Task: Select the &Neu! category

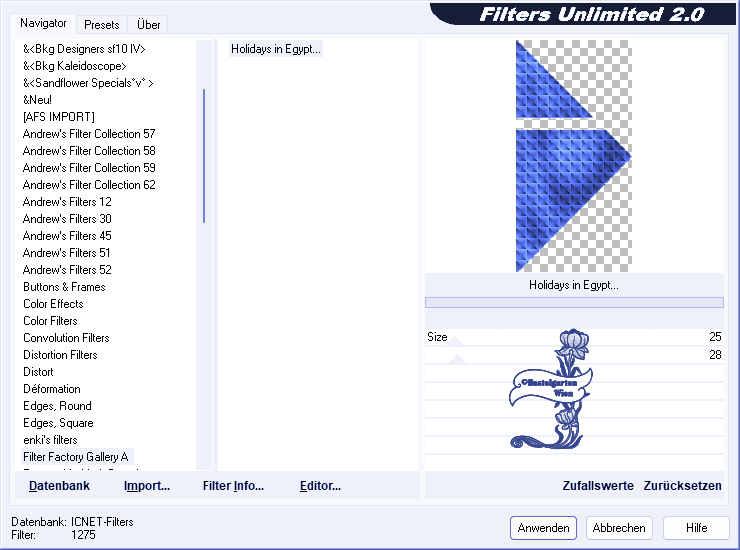Action: 37,100
